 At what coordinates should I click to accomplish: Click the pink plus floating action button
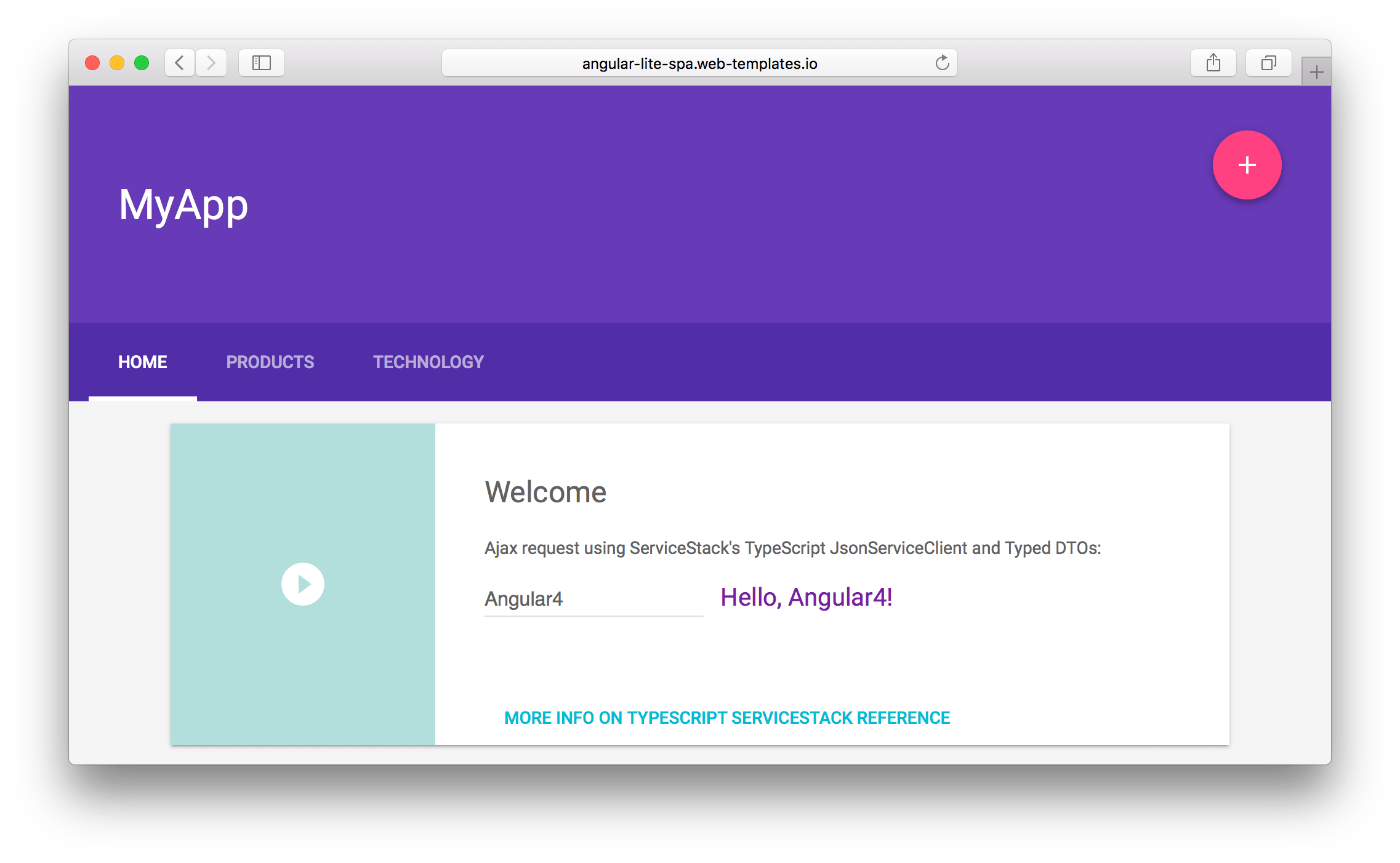tap(1247, 165)
